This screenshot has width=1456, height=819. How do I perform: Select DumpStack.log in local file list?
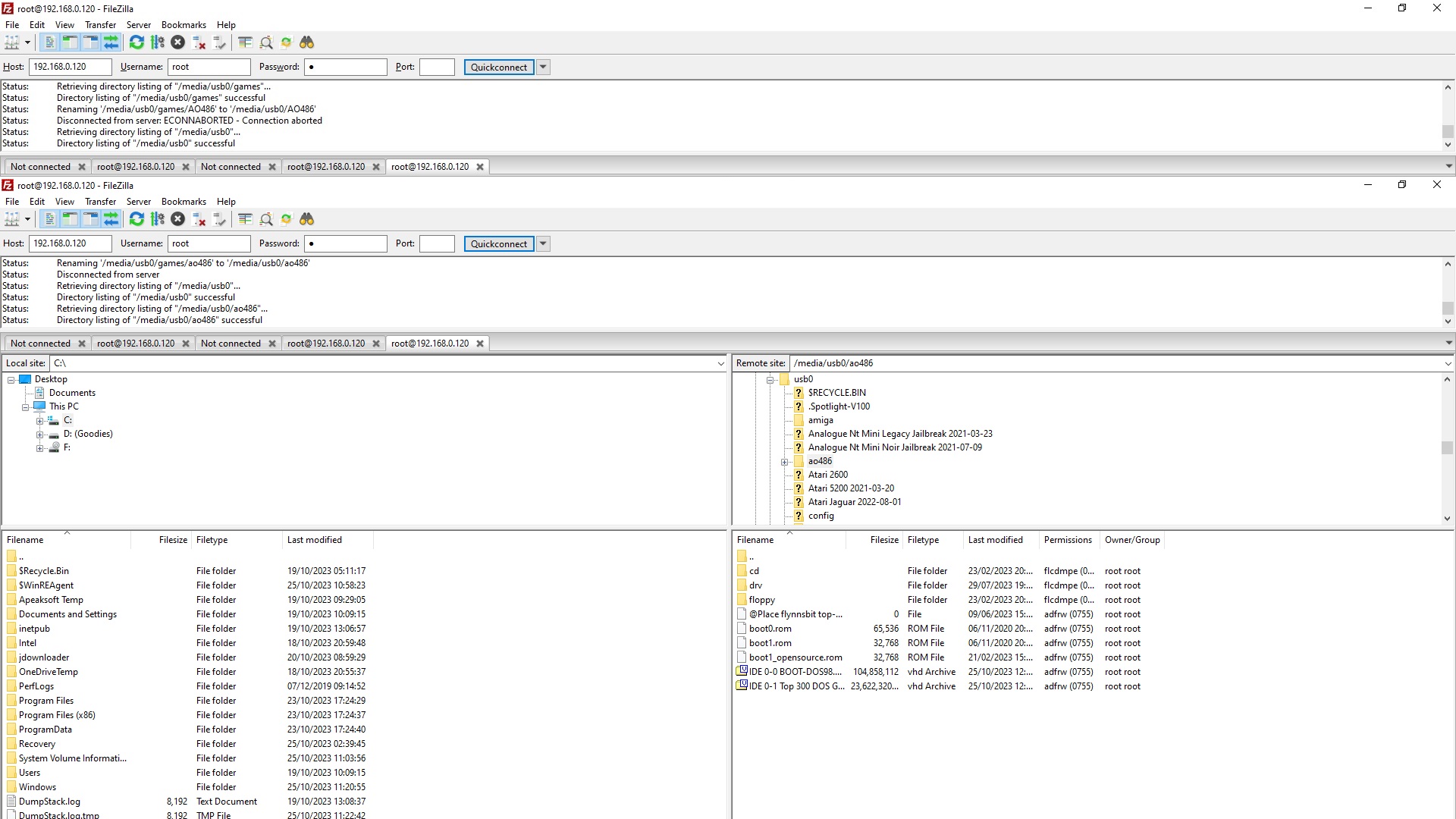[x=49, y=802]
